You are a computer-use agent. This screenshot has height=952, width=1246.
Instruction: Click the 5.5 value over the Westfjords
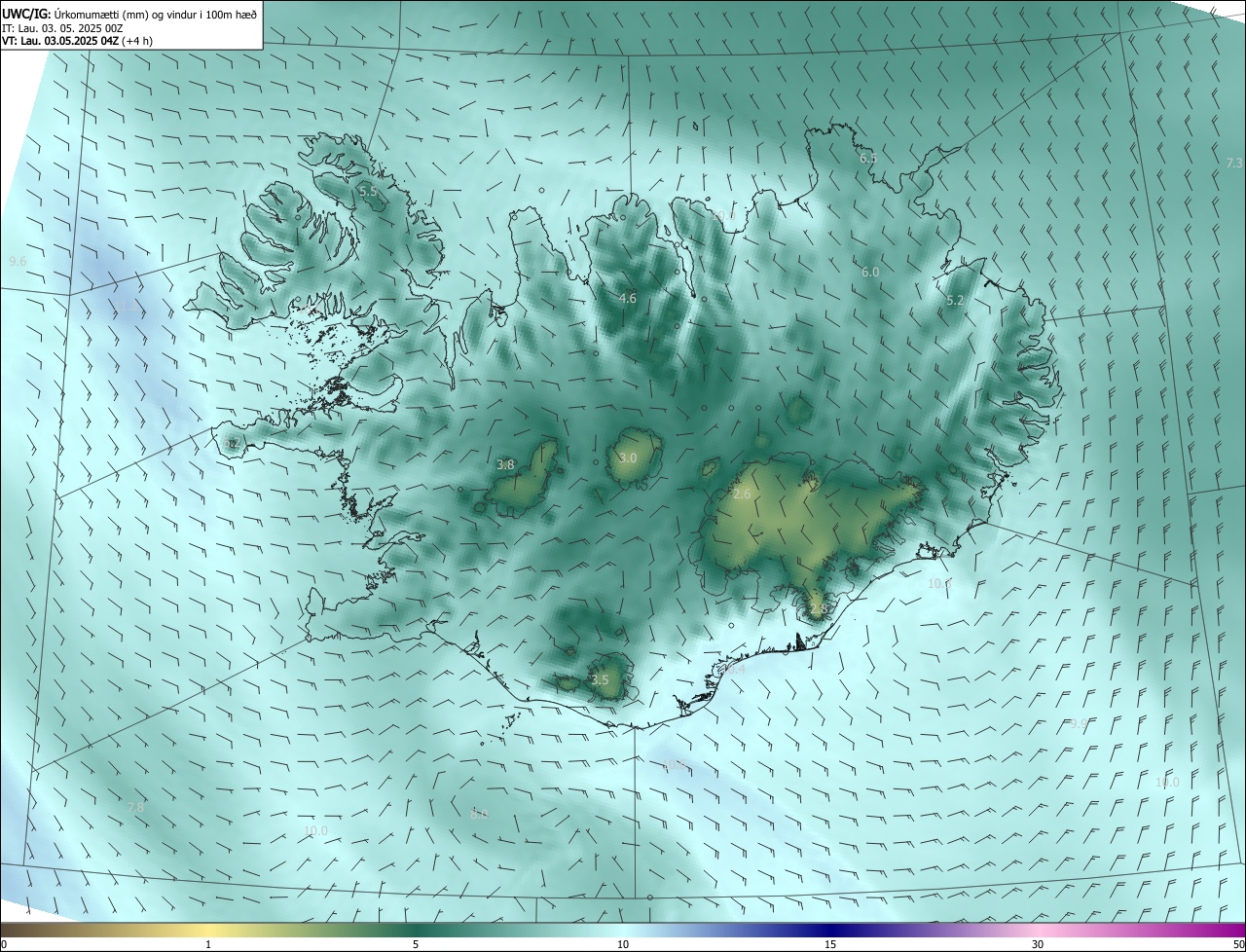point(368,192)
